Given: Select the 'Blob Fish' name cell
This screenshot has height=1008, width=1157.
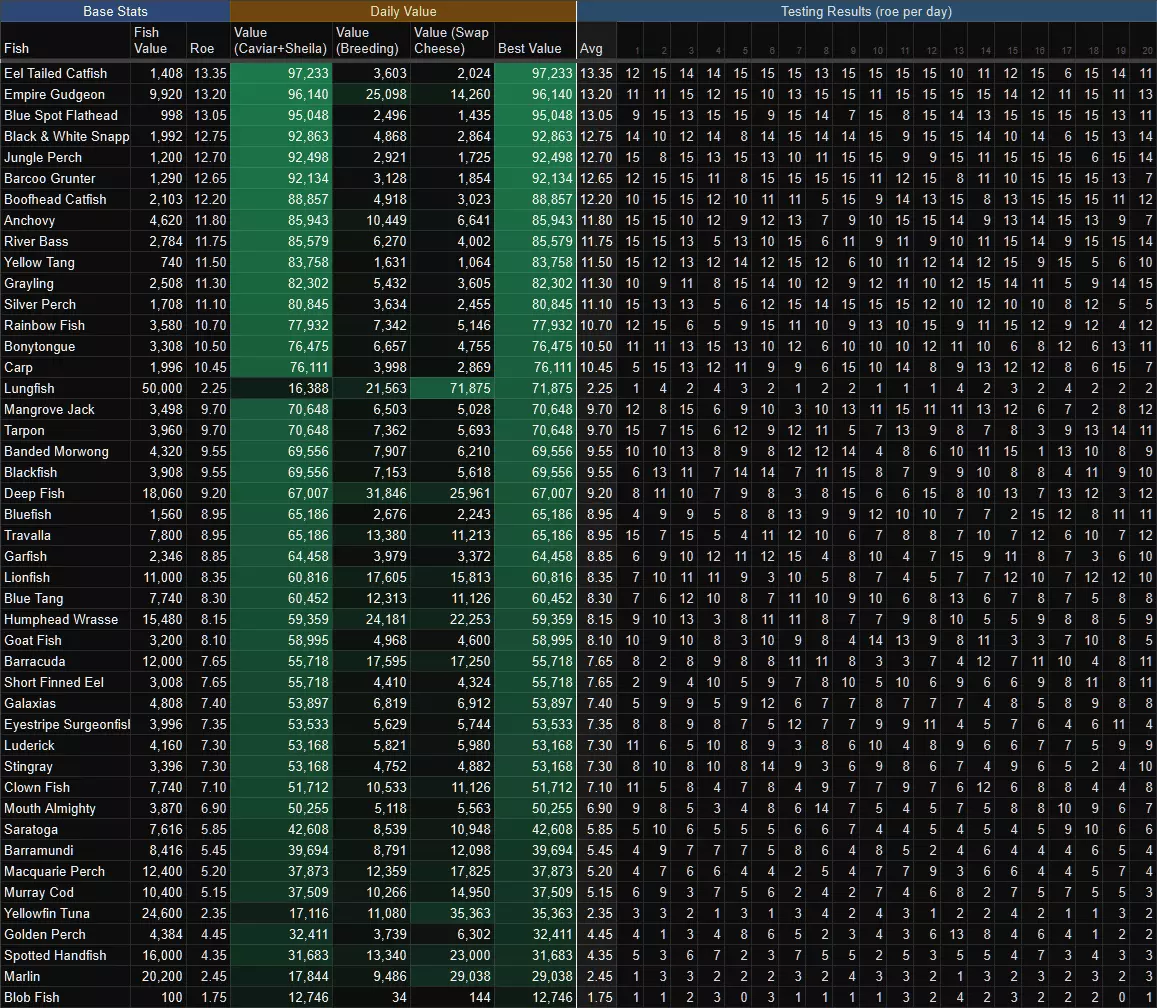Looking at the screenshot, I should pos(66,998).
